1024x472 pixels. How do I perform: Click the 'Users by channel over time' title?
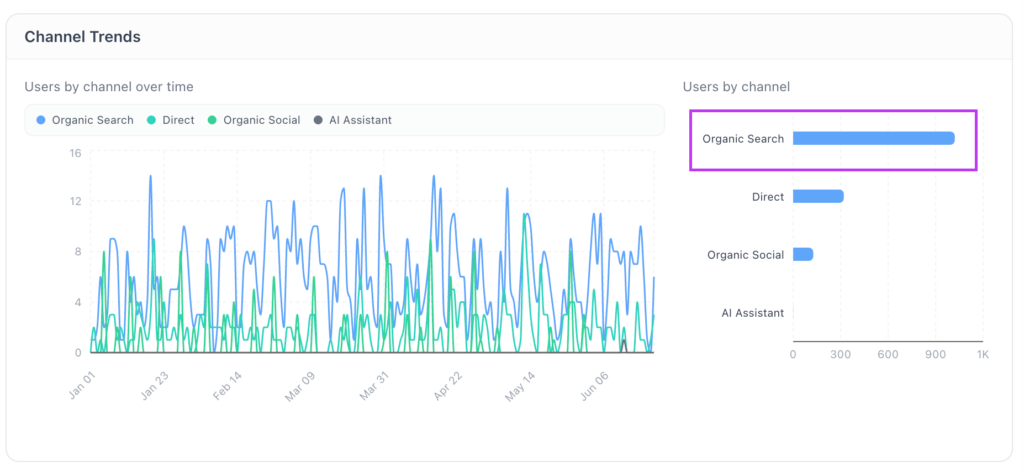coord(109,86)
